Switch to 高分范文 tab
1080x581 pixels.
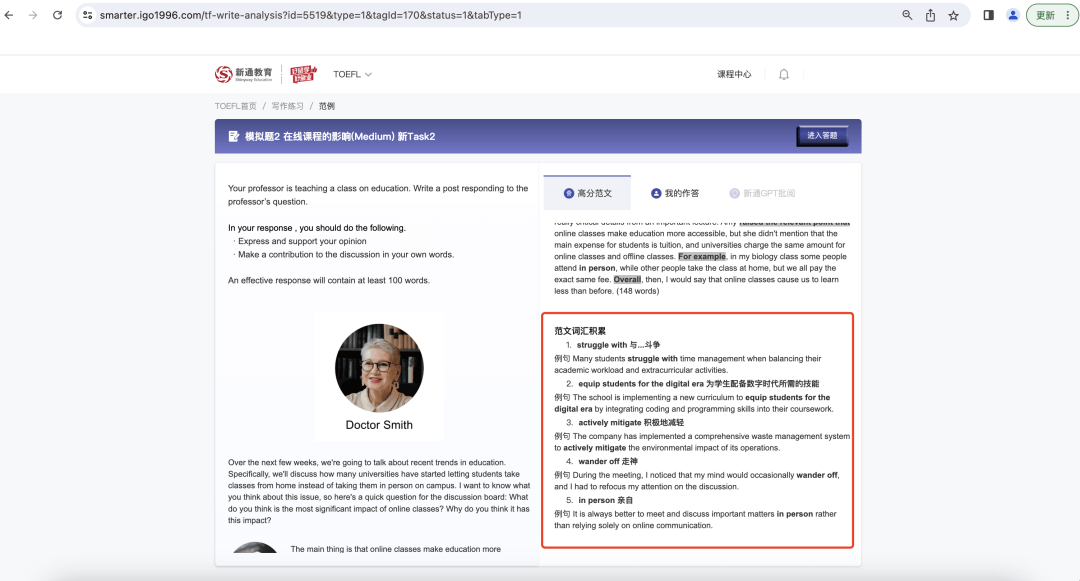587,193
